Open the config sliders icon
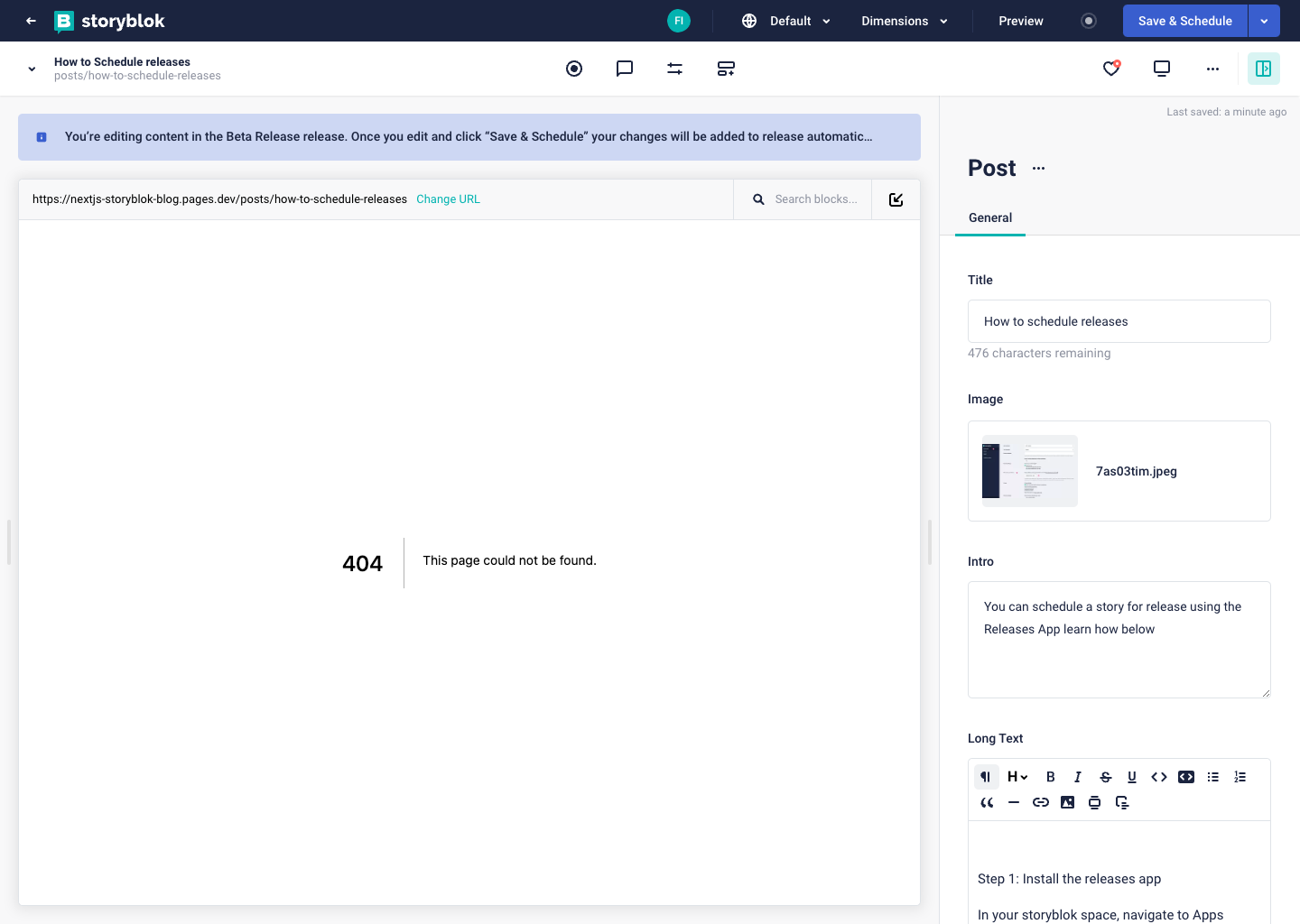The height and width of the screenshot is (924, 1300). 675,69
